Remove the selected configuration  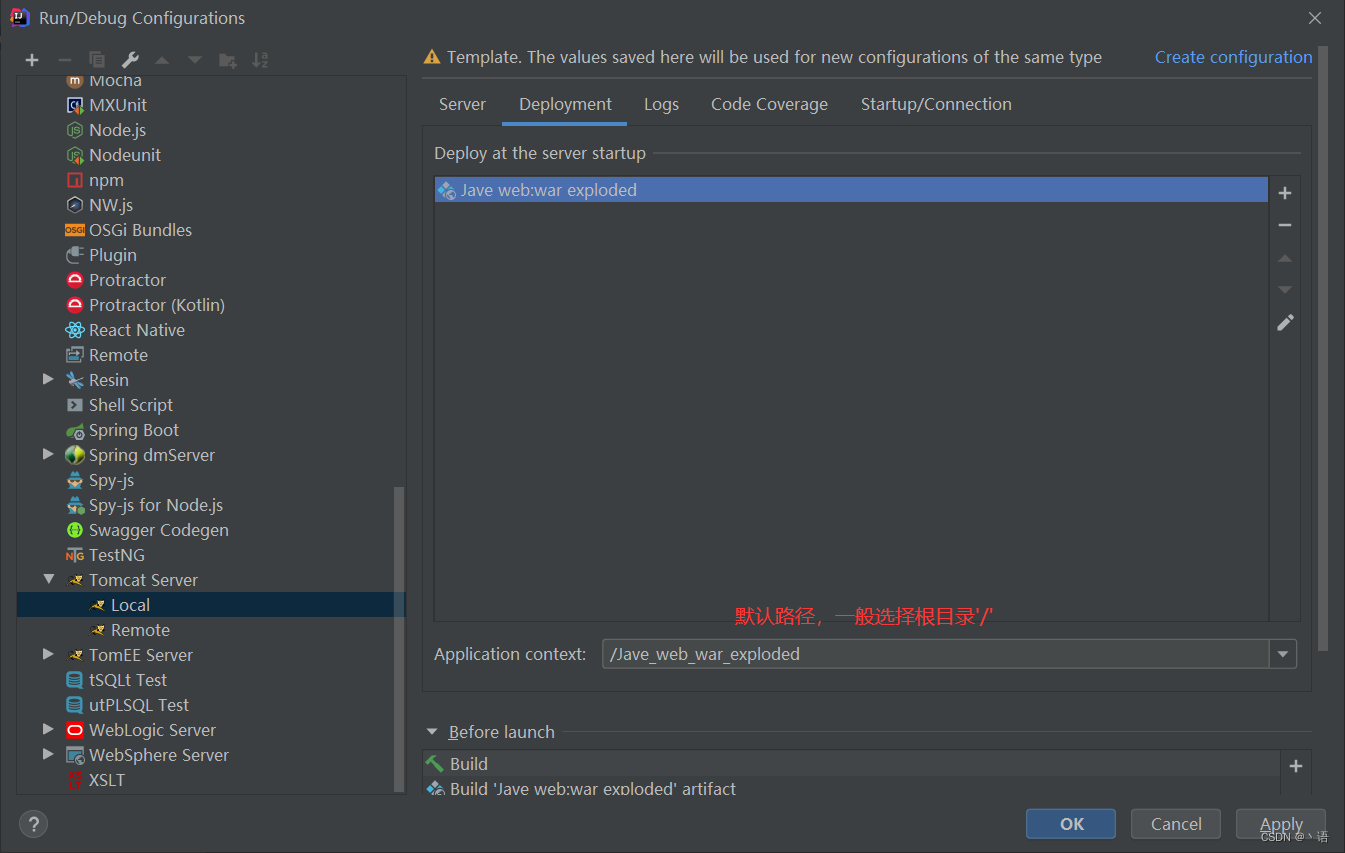[x=64, y=60]
